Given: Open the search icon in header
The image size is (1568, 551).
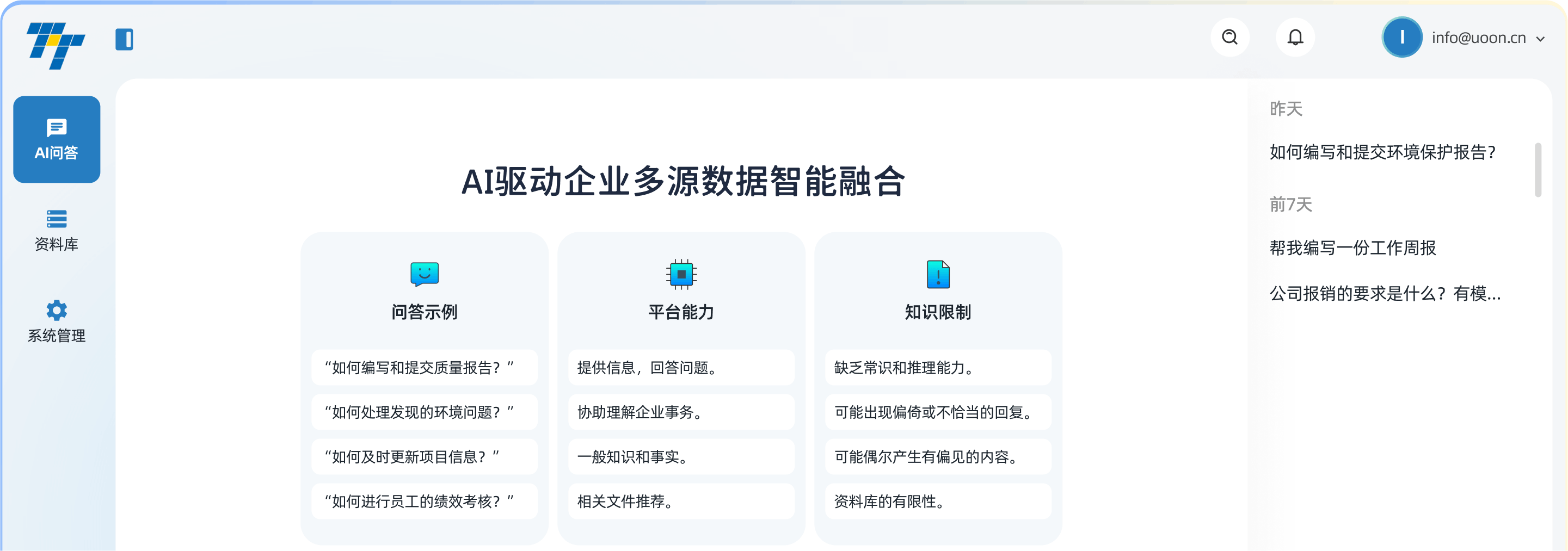Looking at the screenshot, I should coord(1229,38).
